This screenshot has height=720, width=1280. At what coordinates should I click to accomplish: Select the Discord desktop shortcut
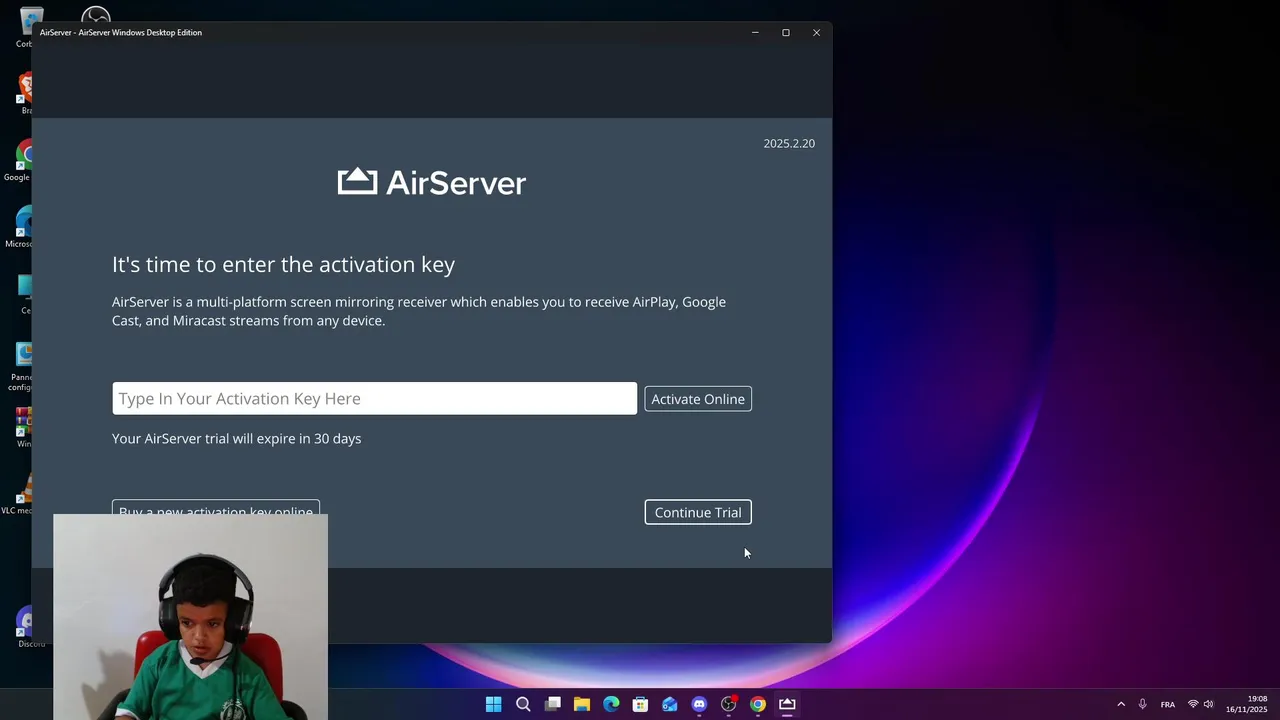click(24, 627)
